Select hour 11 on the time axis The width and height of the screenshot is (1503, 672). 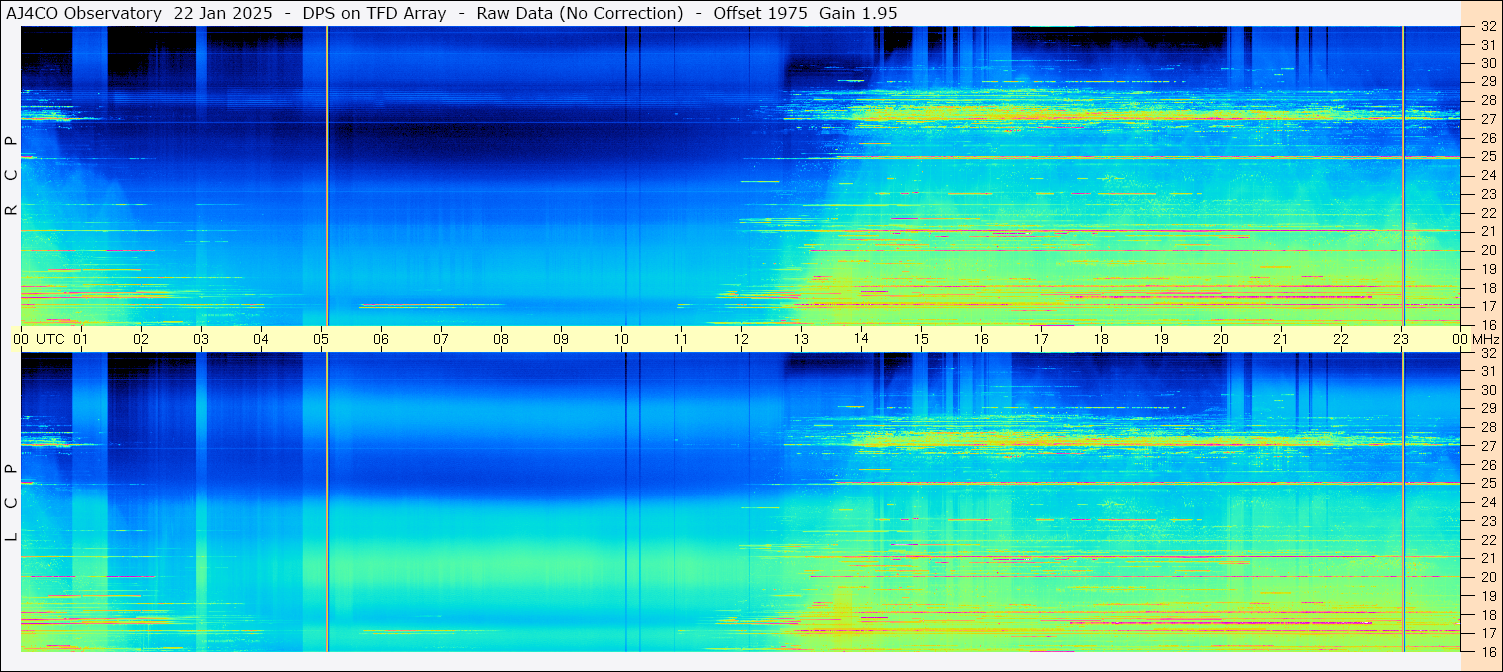point(681,339)
